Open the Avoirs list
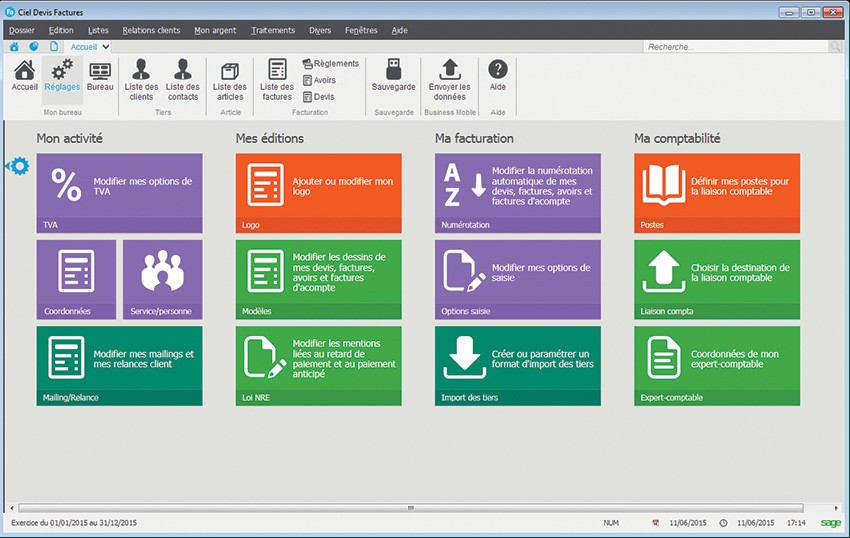This screenshot has width=850, height=538. click(320, 80)
